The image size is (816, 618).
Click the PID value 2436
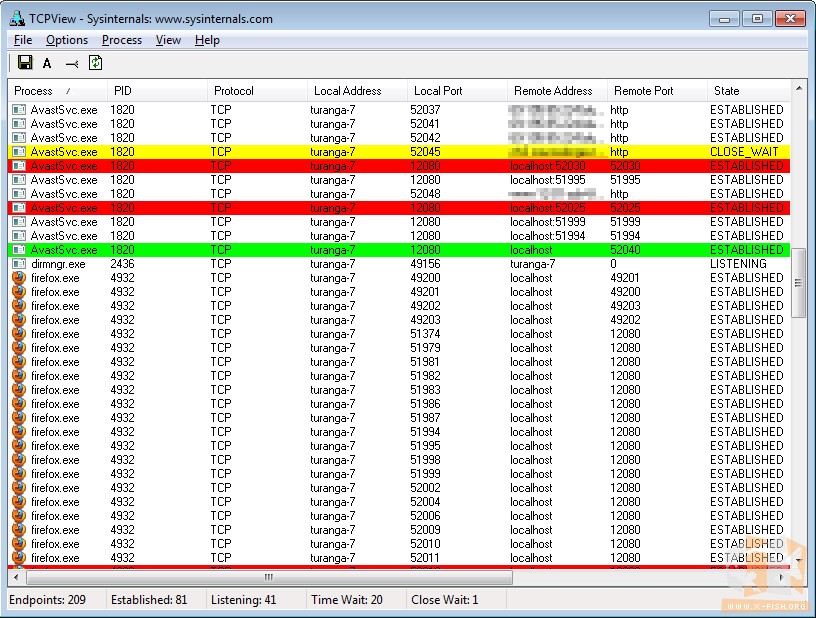(x=122, y=264)
